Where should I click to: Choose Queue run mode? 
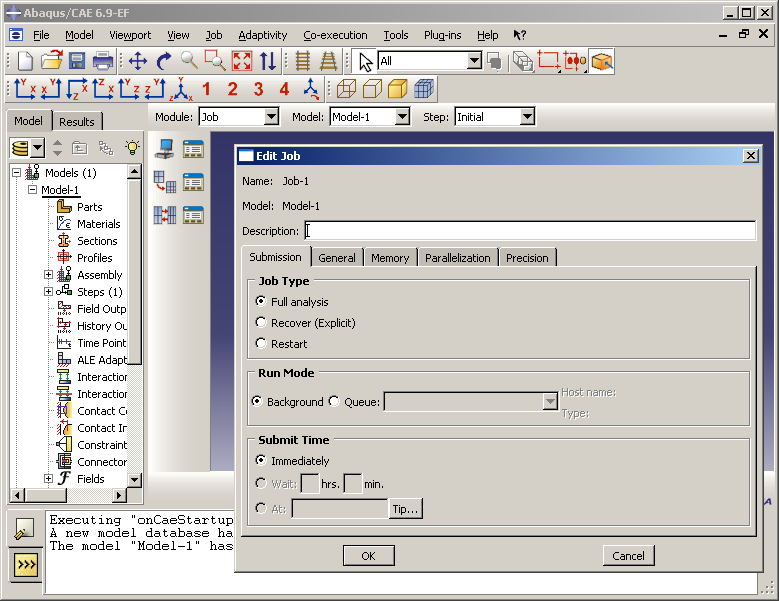[x=334, y=401]
